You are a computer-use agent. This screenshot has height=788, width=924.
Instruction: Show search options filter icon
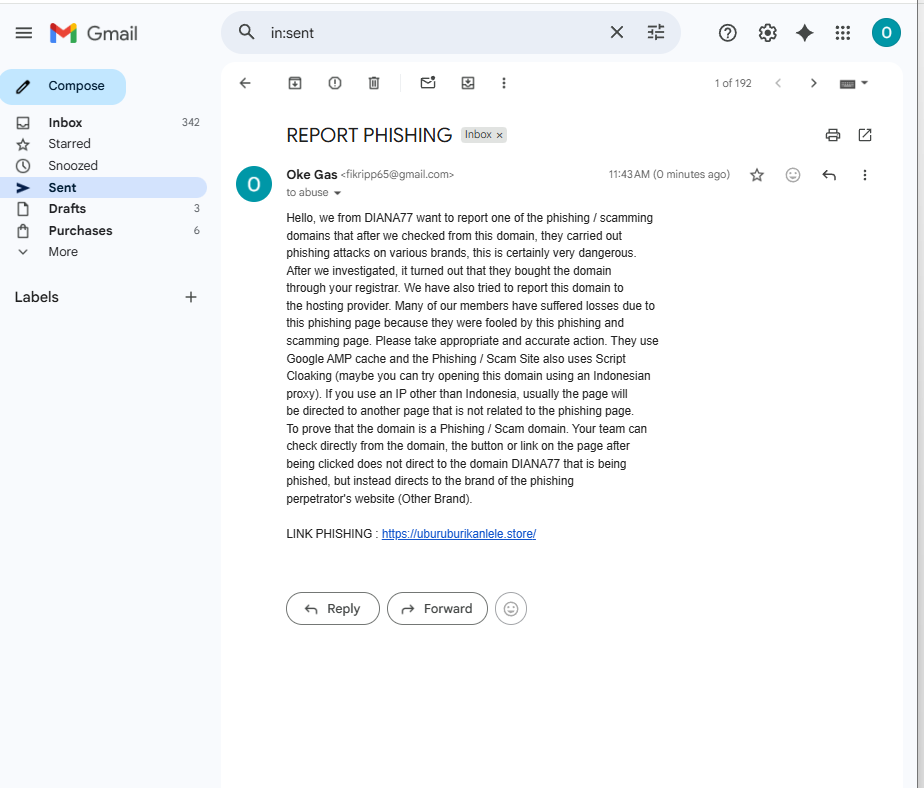[656, 32]
